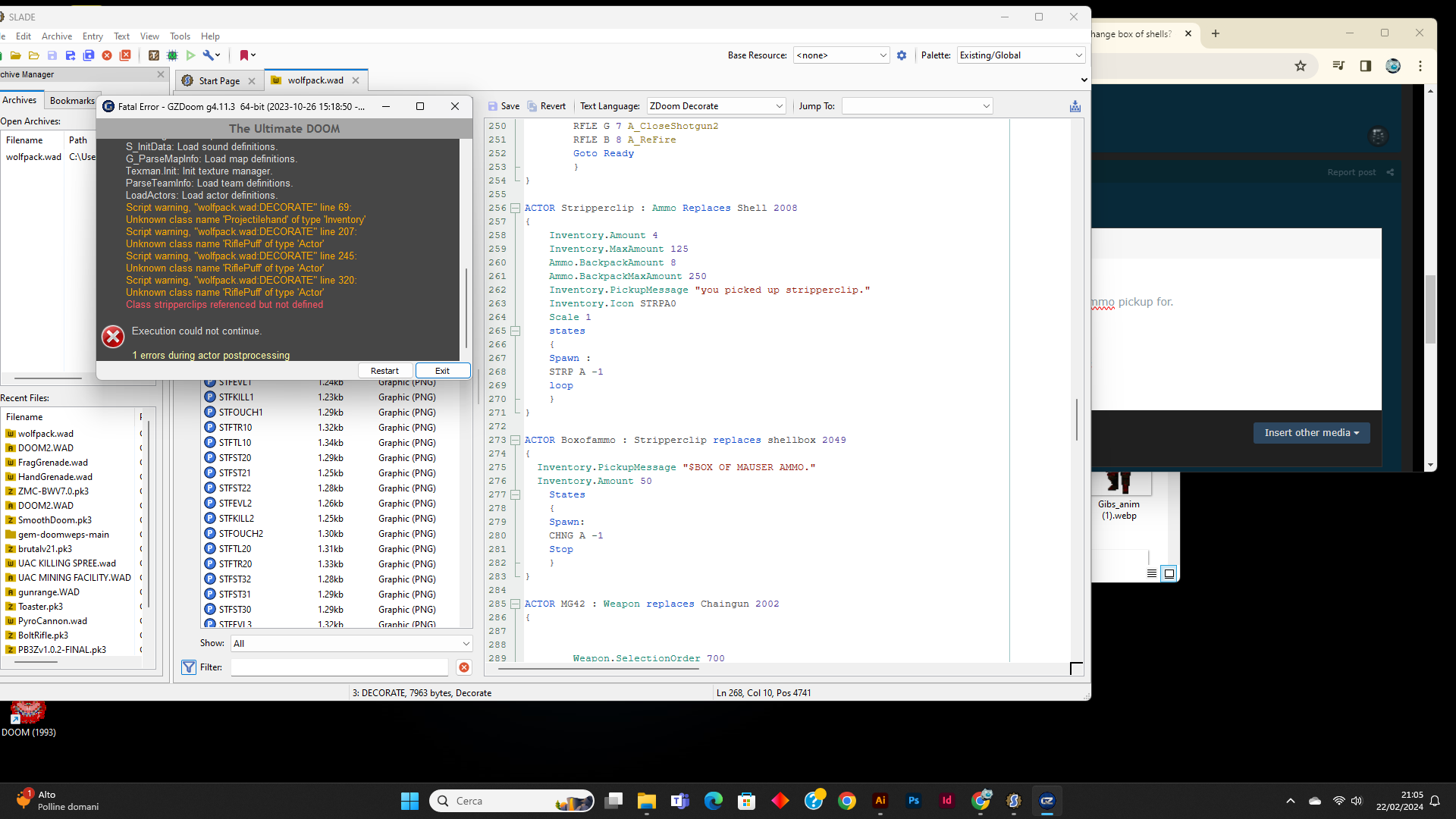Screen dimensions: 1456x819
Task: Collapse code fold at line 273 Boxofammo
Action: [515, 440]
